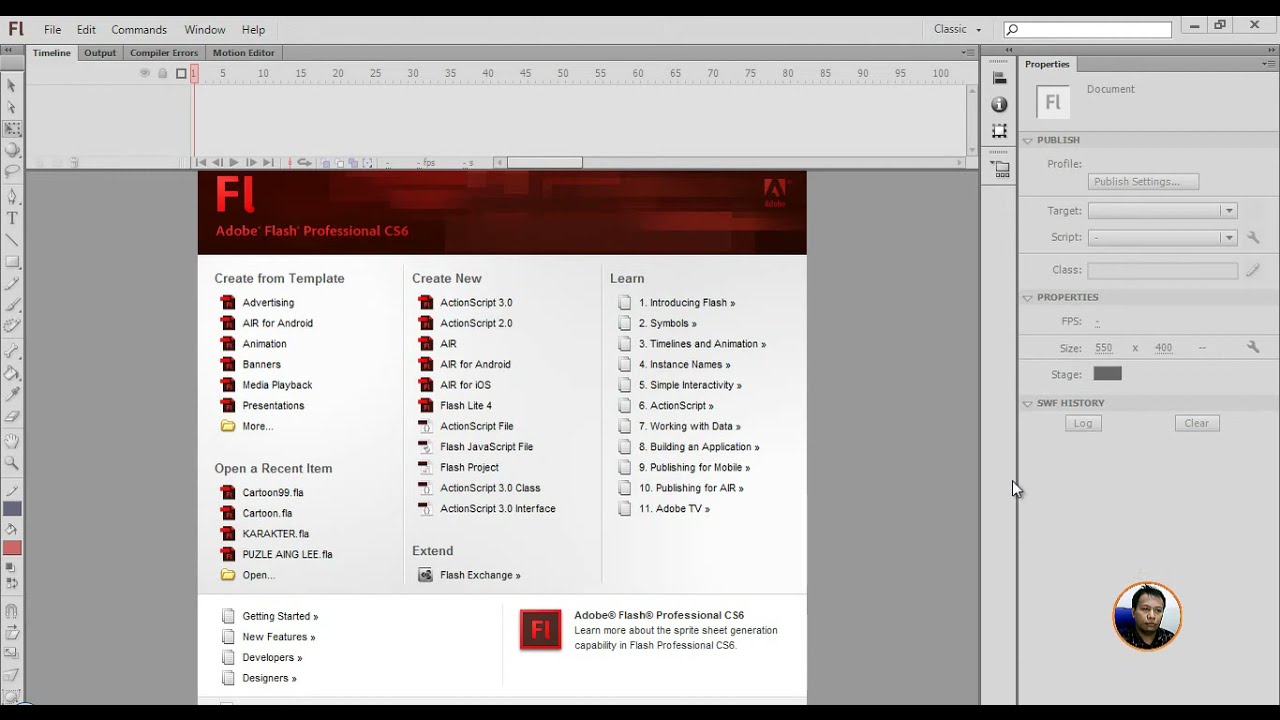
Task: Switch to the Motion Editor tab
Action: [243, 53]
